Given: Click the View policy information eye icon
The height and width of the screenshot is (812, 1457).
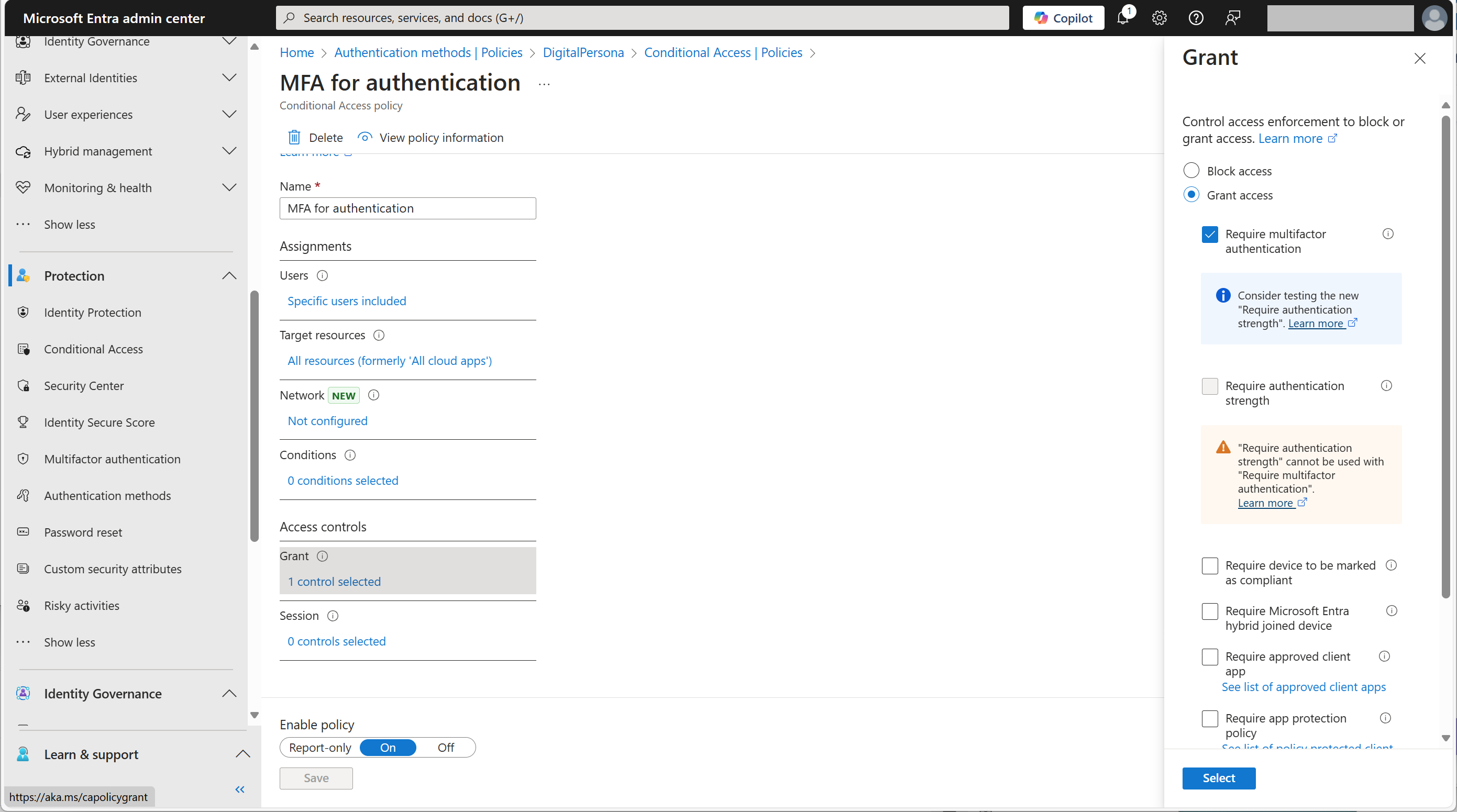Looking at the screenshot, I should coord(365,137).
